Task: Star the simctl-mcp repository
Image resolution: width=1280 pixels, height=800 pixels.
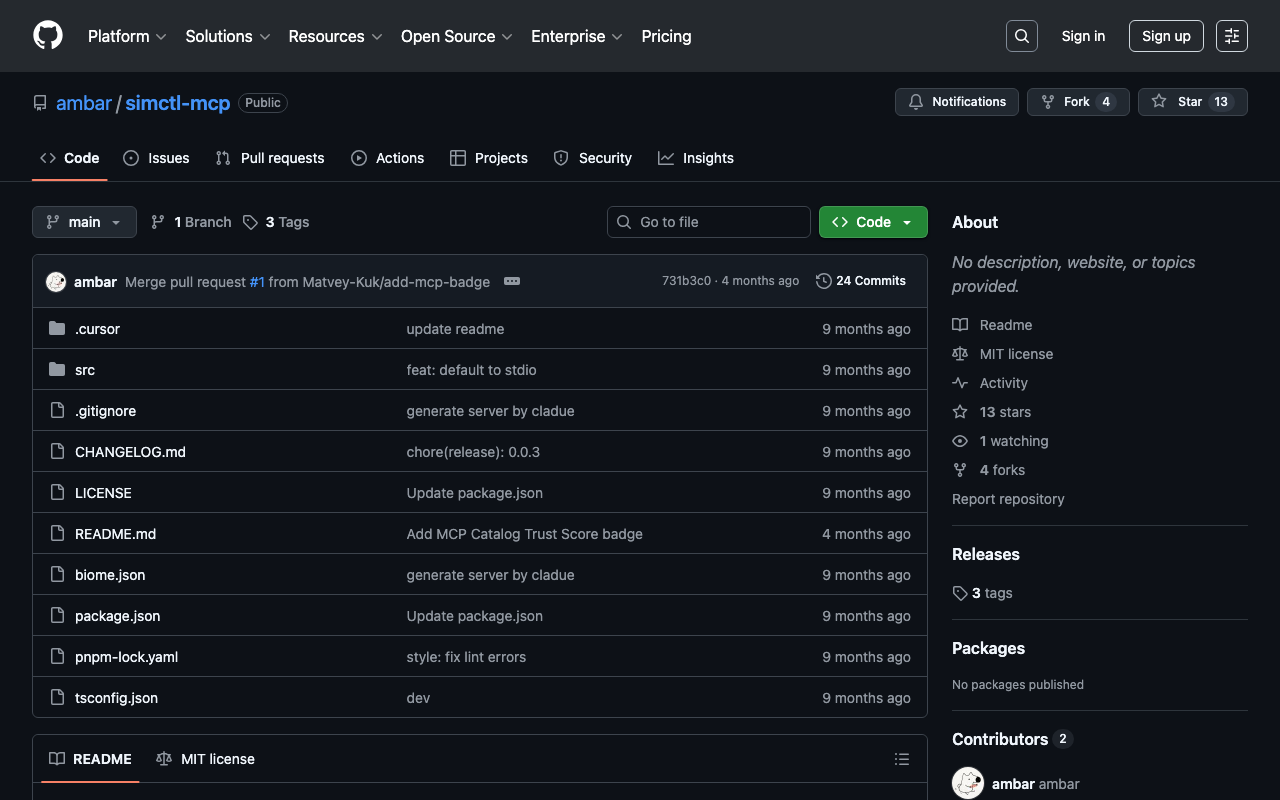Action: (1192, 102)
